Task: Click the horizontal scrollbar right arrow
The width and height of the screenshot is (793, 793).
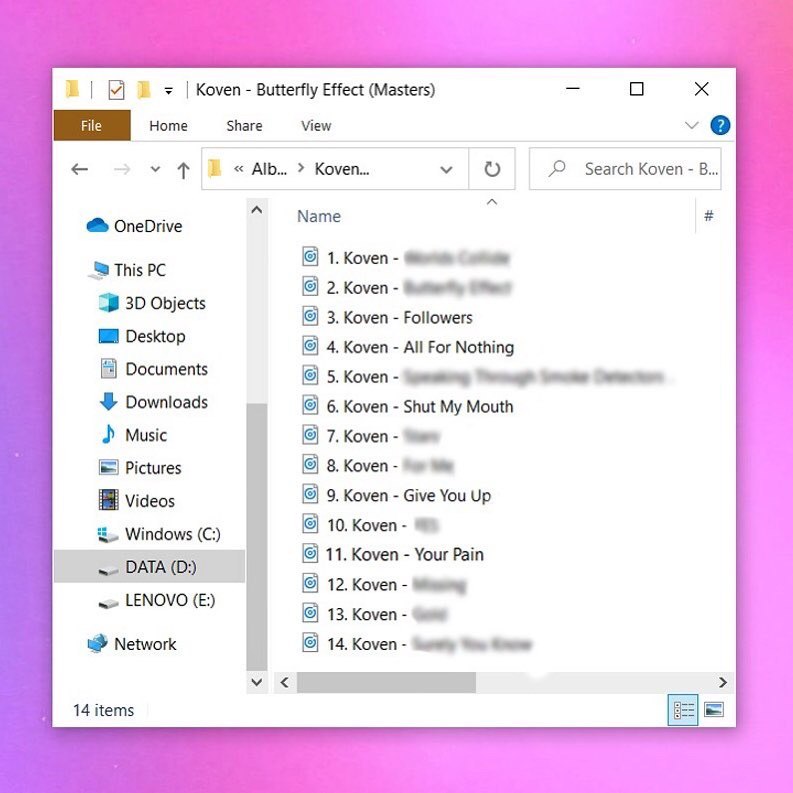Action: pos(723,682)
